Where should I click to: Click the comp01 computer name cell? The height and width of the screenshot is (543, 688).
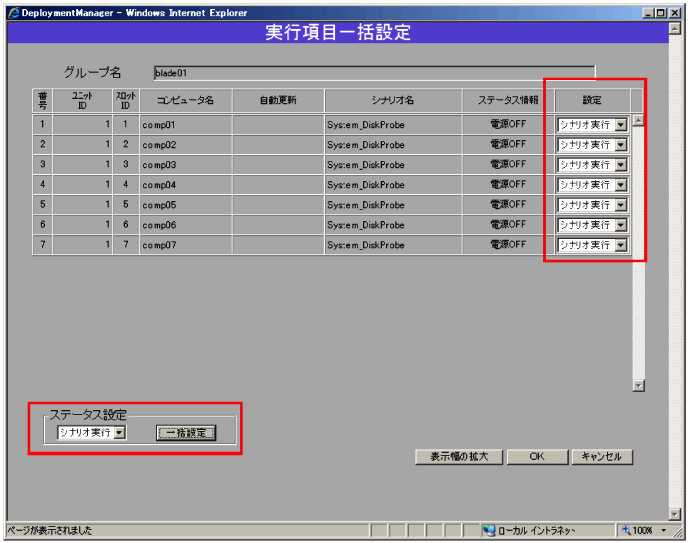(x=186, y=125)
